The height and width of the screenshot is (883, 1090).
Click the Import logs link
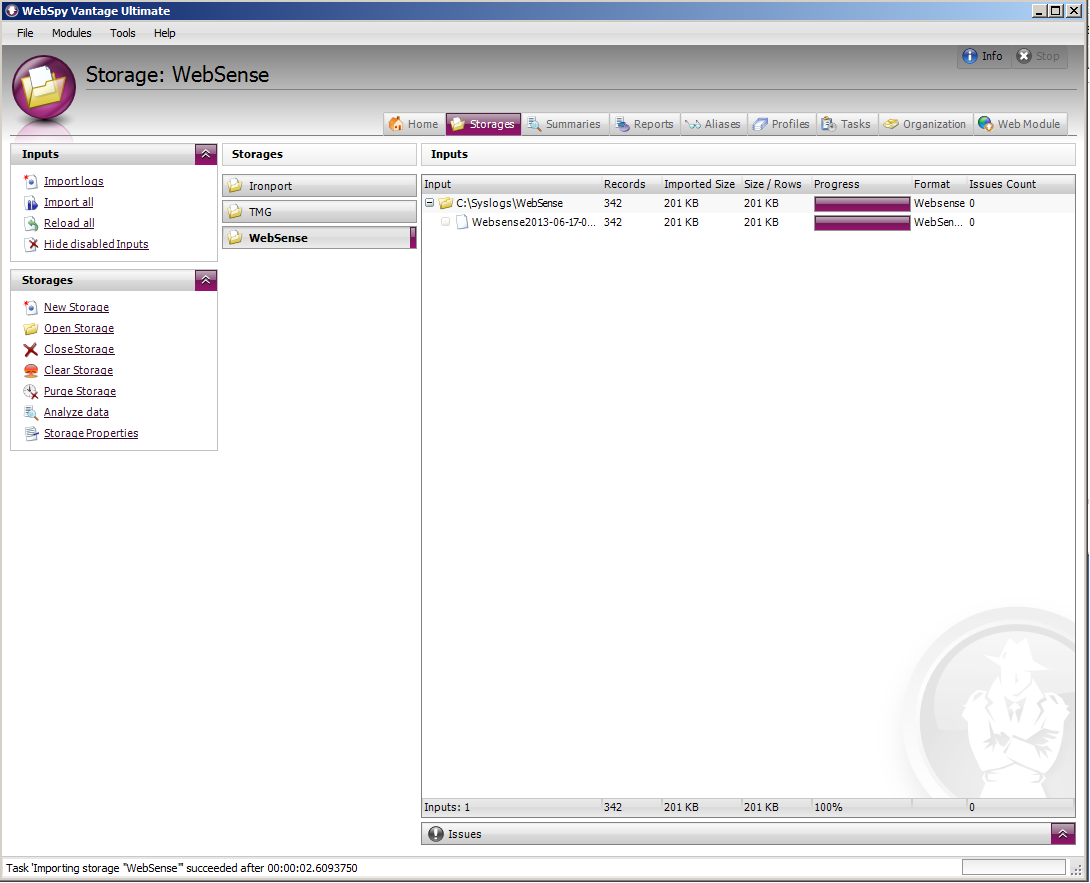coord(74,181)
